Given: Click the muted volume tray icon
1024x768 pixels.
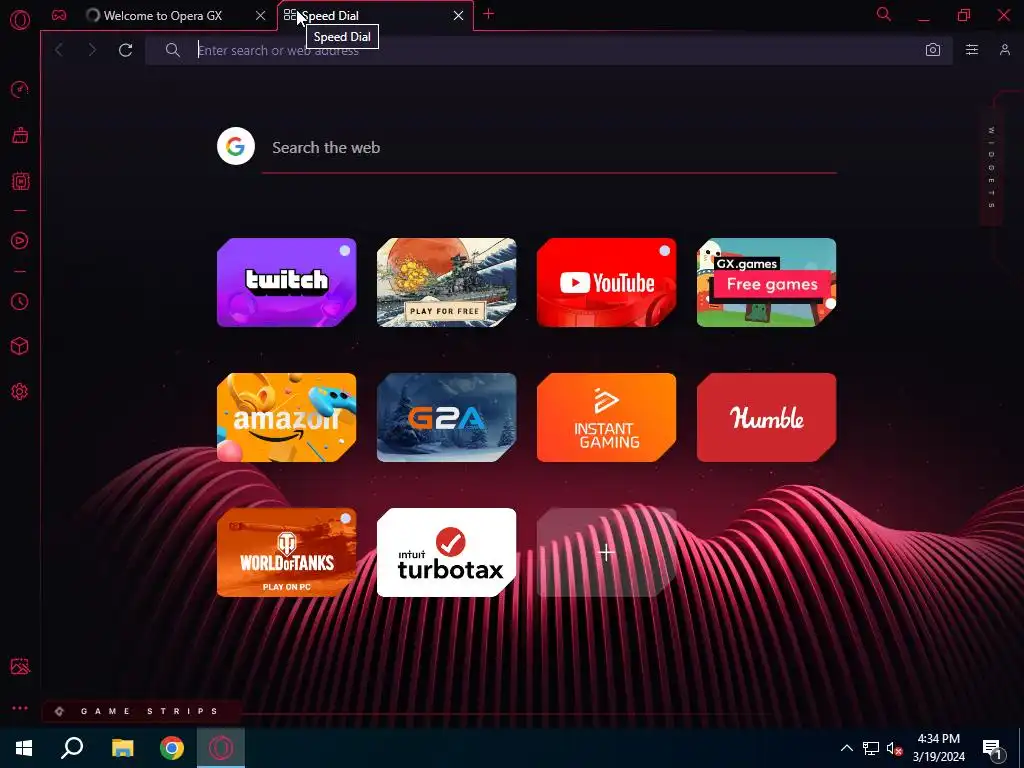Looking at the screenshot, I should tap(894, 748).
